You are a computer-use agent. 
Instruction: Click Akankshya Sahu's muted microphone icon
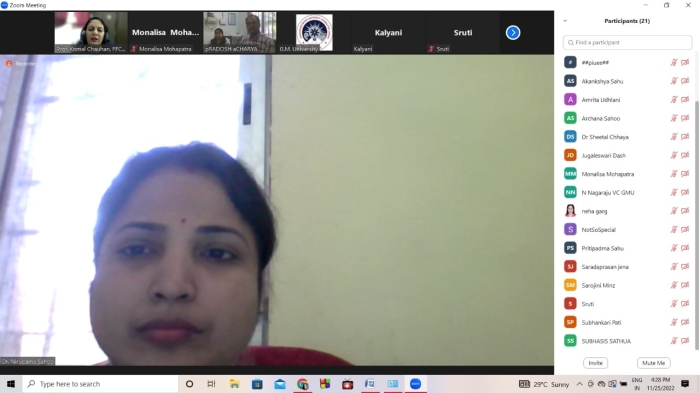(674, 81)
